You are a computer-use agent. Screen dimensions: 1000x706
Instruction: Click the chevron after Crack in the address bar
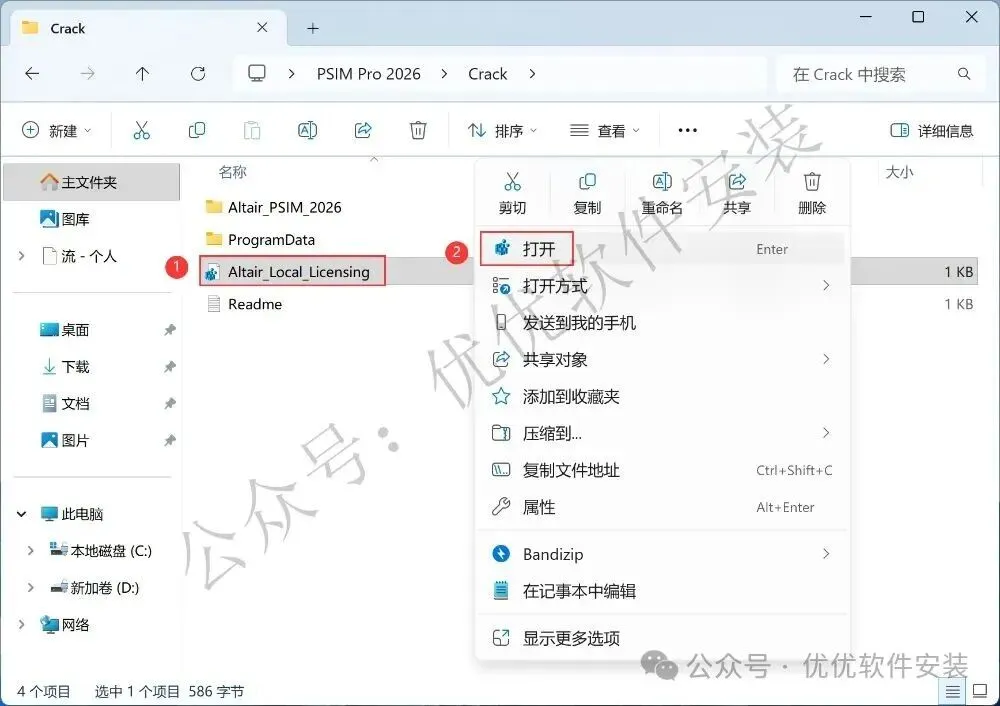(x=533, y=74)
